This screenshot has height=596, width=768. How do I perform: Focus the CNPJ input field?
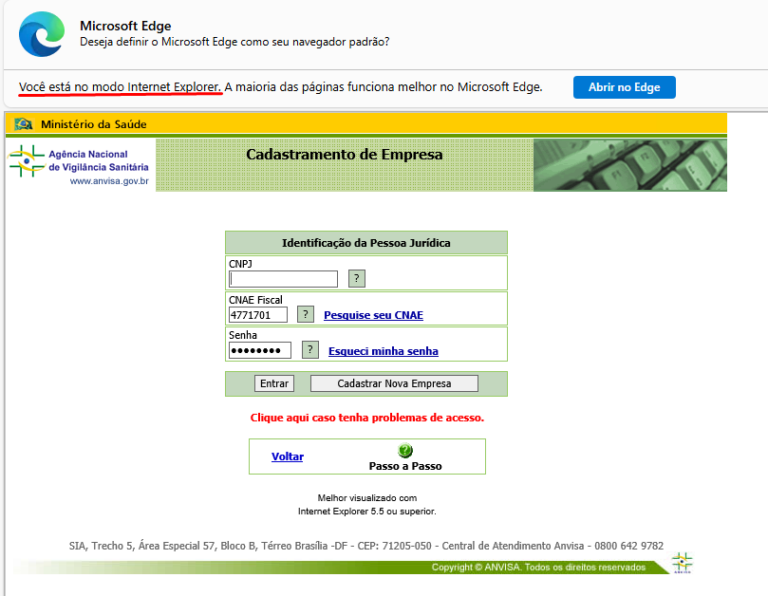pos(283,279)
